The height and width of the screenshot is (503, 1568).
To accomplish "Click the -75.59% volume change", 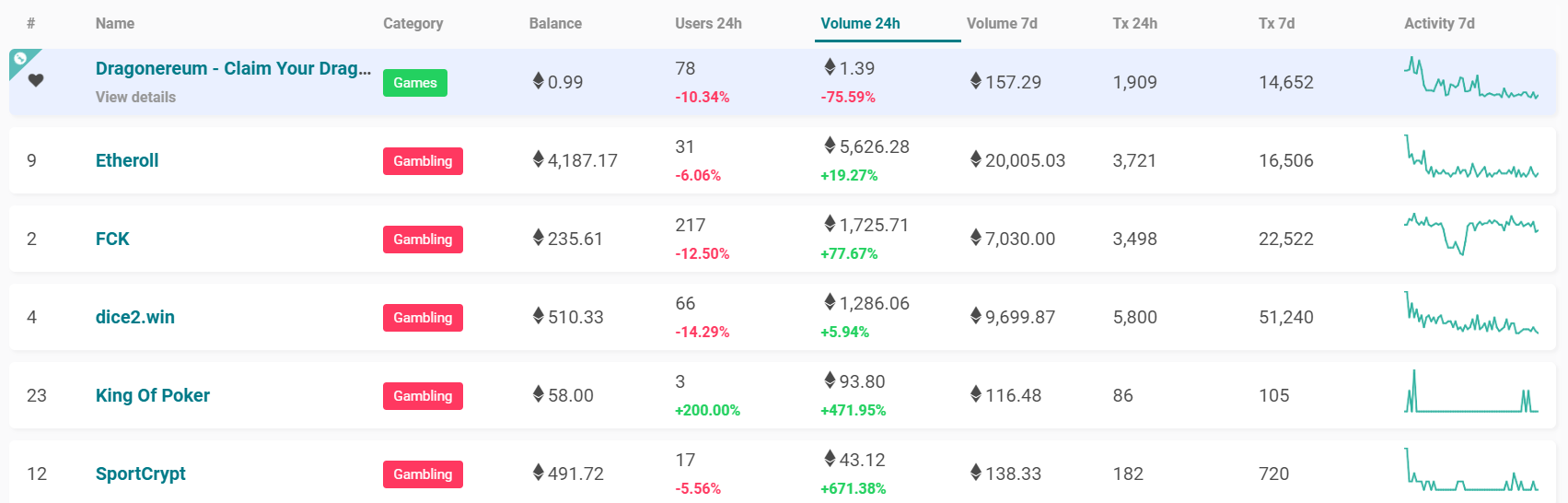I will coord(848,97).
